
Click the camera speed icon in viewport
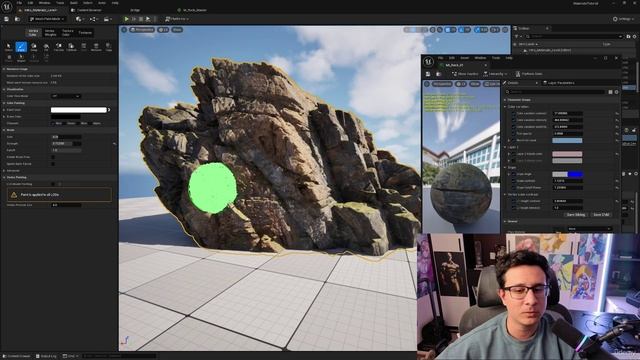click(x=495, y=30)
